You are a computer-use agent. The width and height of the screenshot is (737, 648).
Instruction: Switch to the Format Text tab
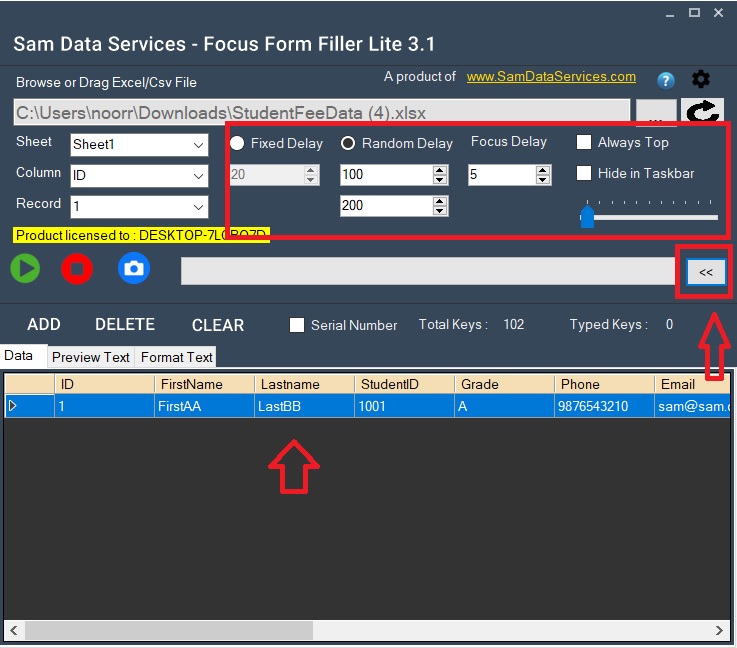[177, 357]
